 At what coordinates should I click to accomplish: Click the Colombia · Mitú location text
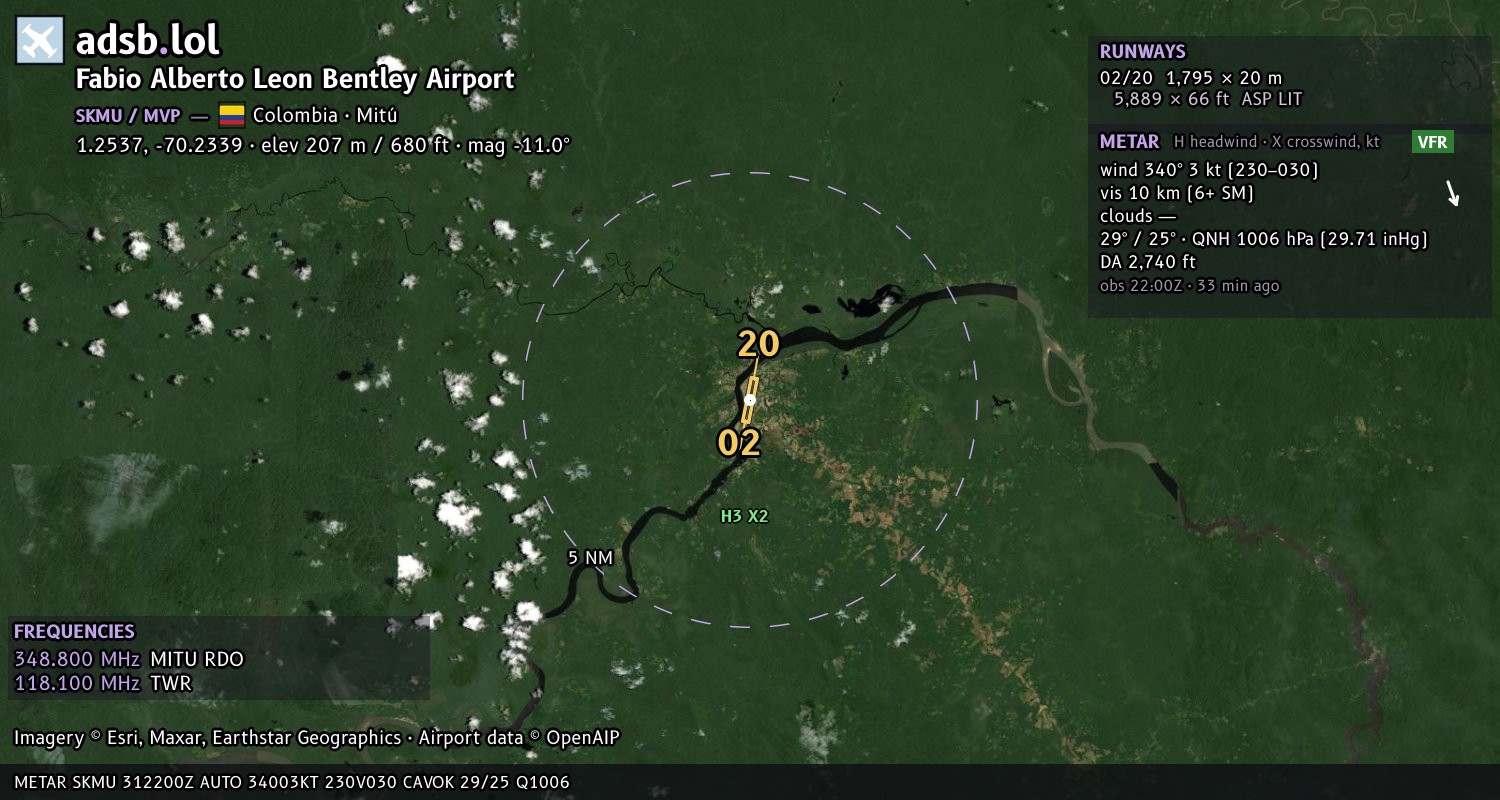[x=325, y=115]
